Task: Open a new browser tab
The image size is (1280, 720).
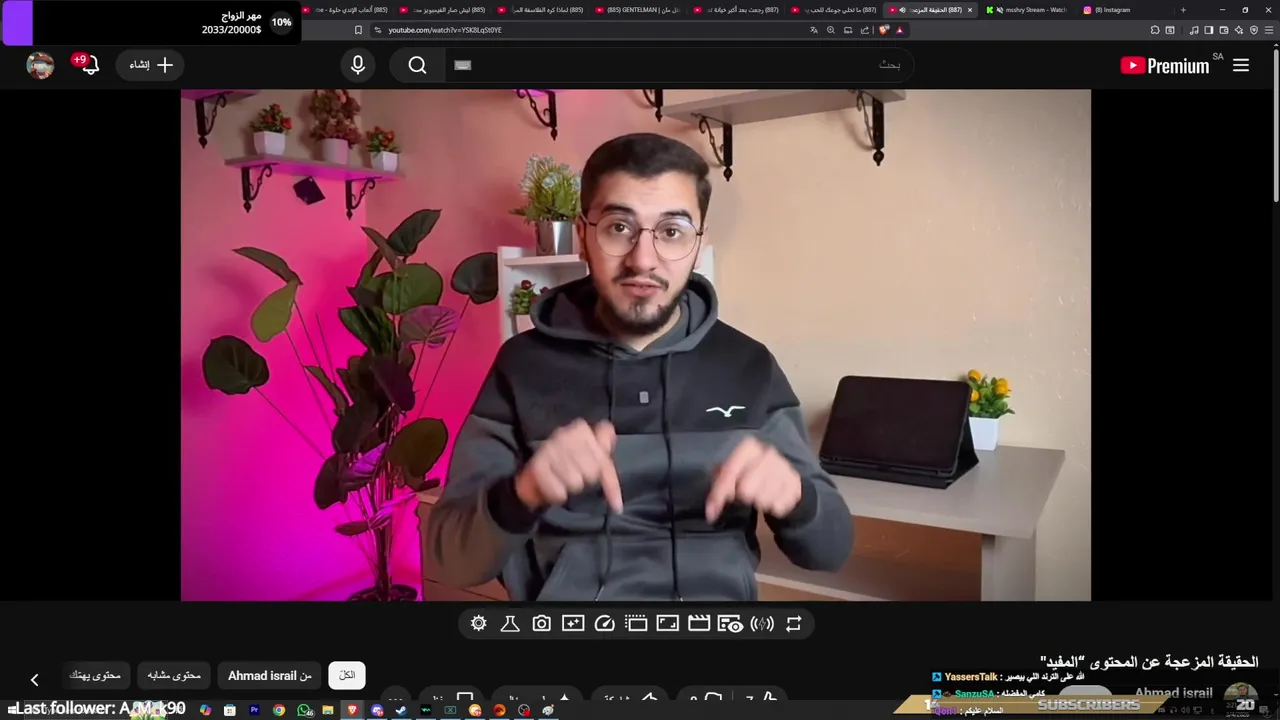Action: [x=1183, y=10]
